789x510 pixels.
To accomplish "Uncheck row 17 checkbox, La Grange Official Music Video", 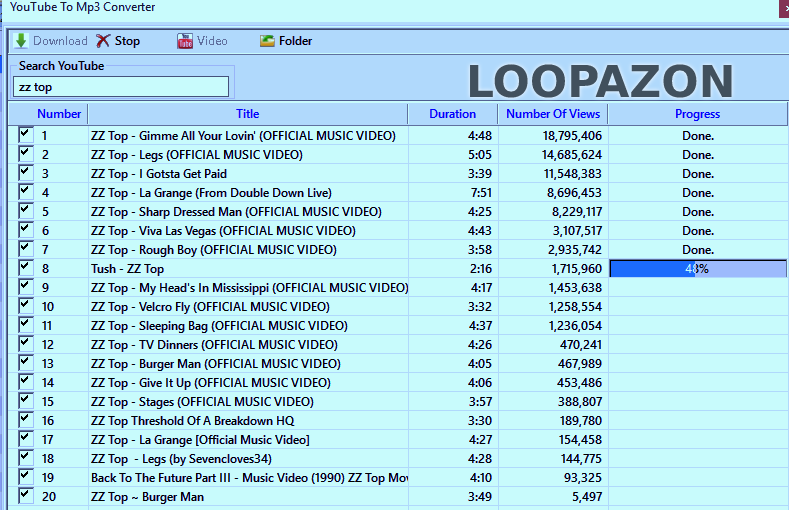I will pyautogui.click(x=25, y=439).
